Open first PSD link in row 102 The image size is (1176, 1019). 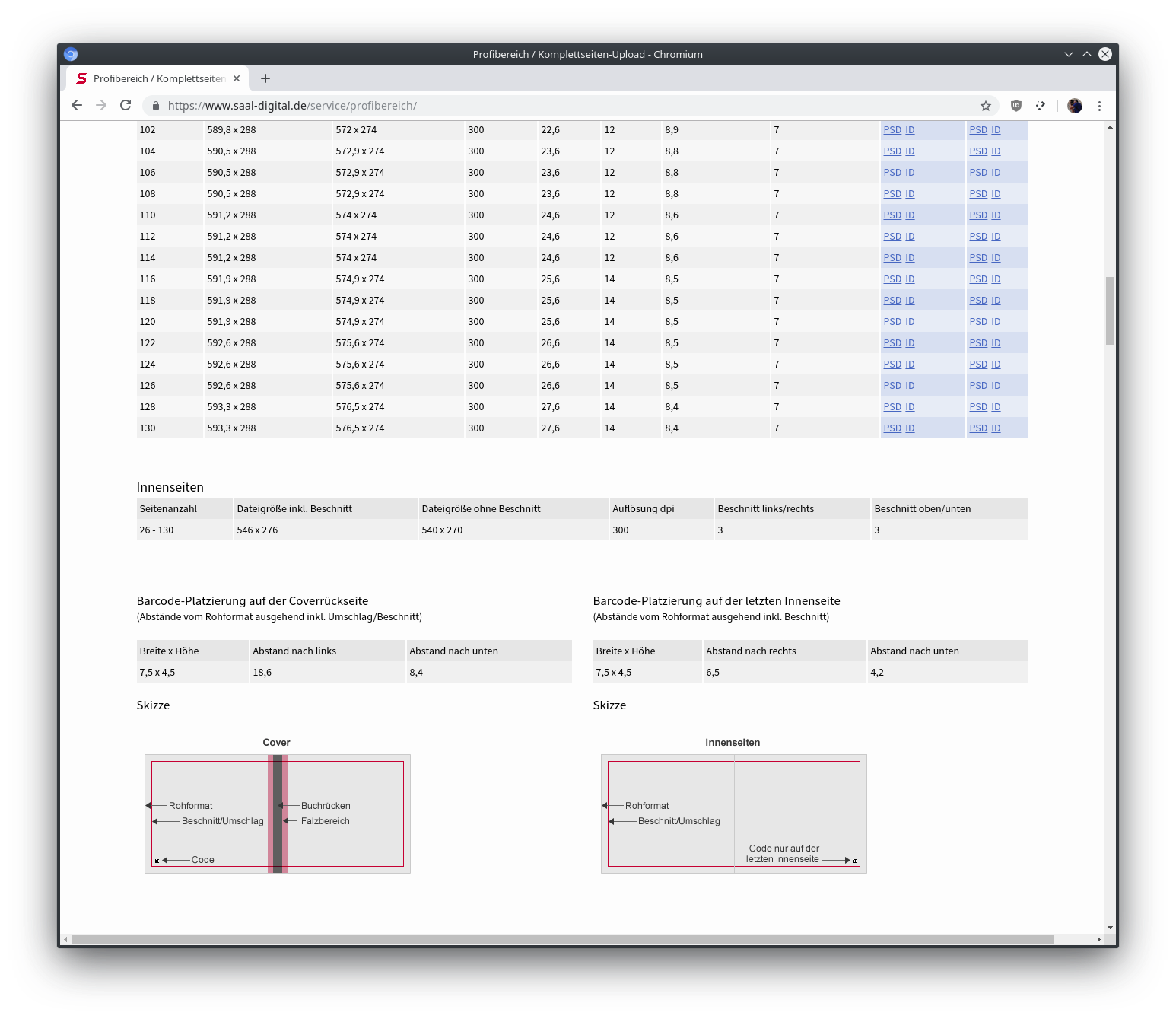coord(892,130)
